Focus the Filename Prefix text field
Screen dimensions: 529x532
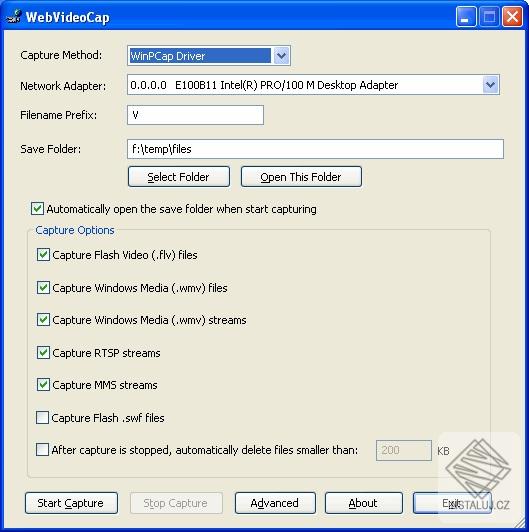195,115
